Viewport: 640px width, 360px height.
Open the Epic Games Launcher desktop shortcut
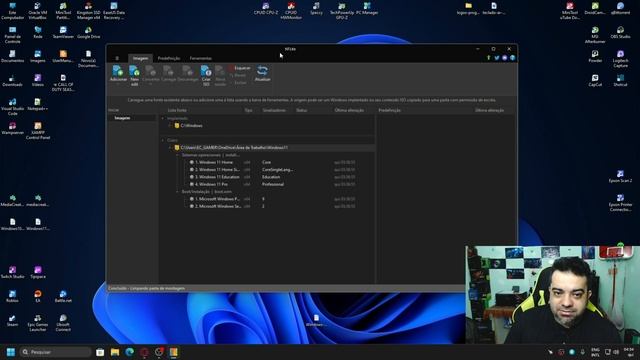[x=38, y=323]
